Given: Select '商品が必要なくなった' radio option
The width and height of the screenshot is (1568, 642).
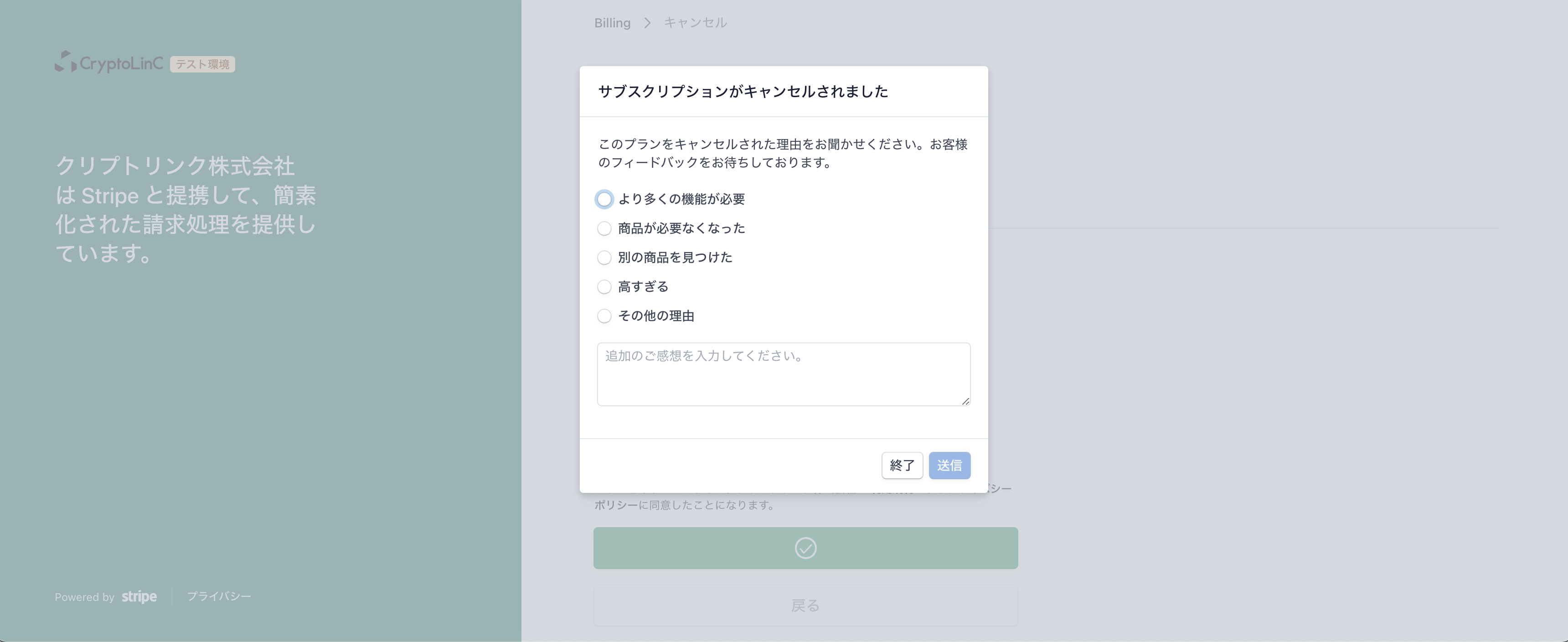Looking at the screenshot, I should 604,228.
